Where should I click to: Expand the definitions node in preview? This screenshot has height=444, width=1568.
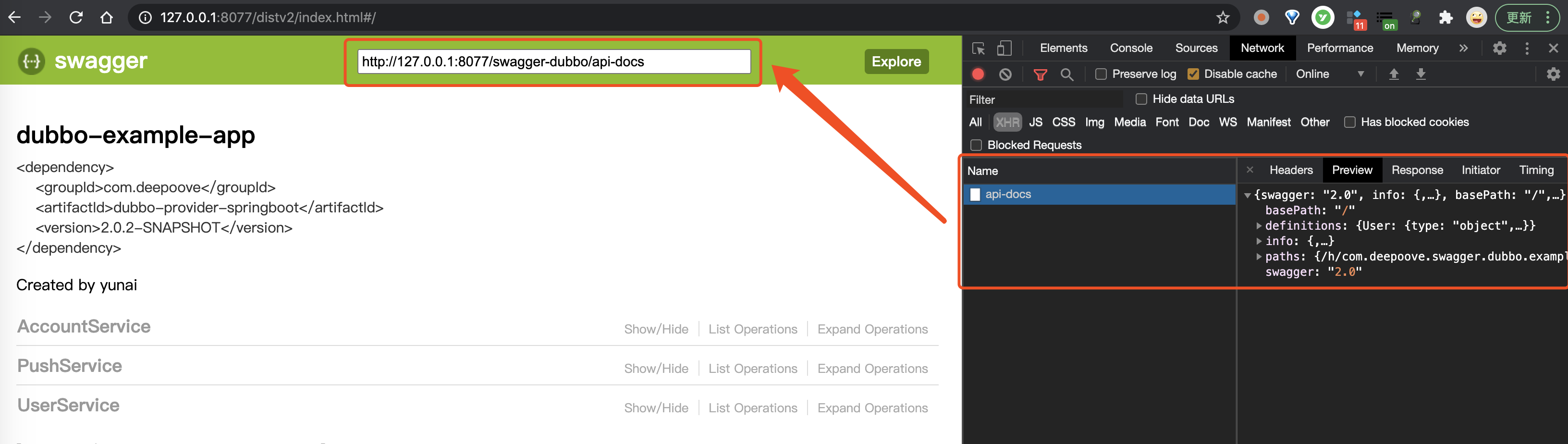coord(1259,226)
